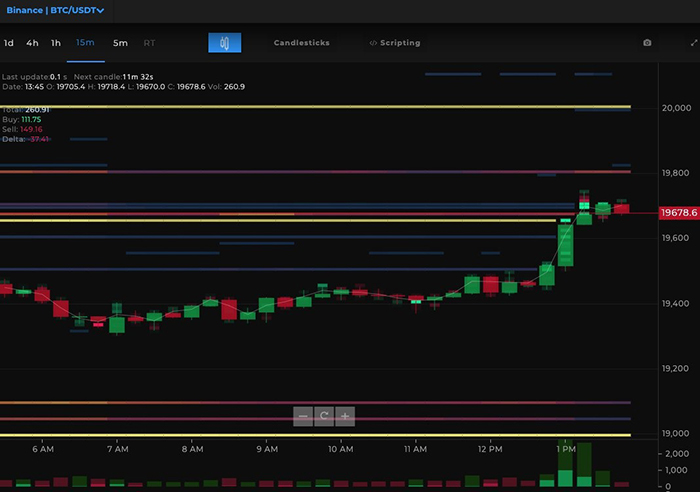Reset chart zoom with the refresh icon

click(x=324, y=416)
